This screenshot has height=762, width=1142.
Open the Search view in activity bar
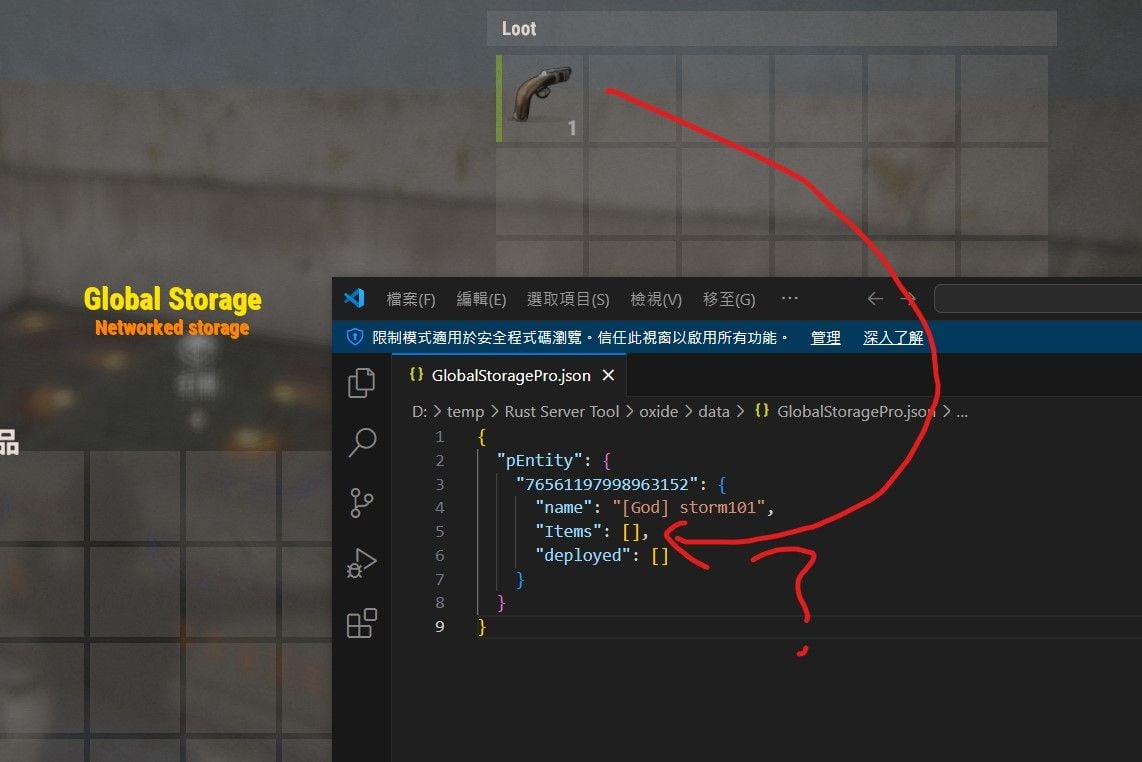(x=362, y=442)
